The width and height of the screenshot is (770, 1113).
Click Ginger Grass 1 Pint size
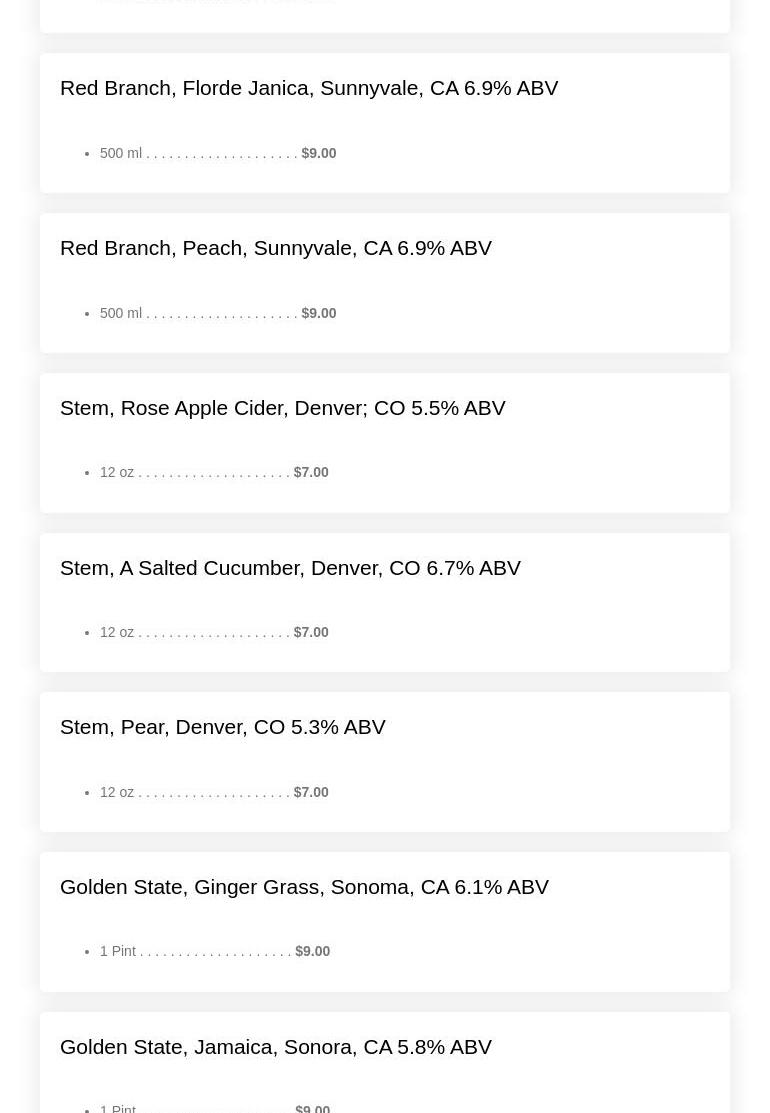(118, 951)
